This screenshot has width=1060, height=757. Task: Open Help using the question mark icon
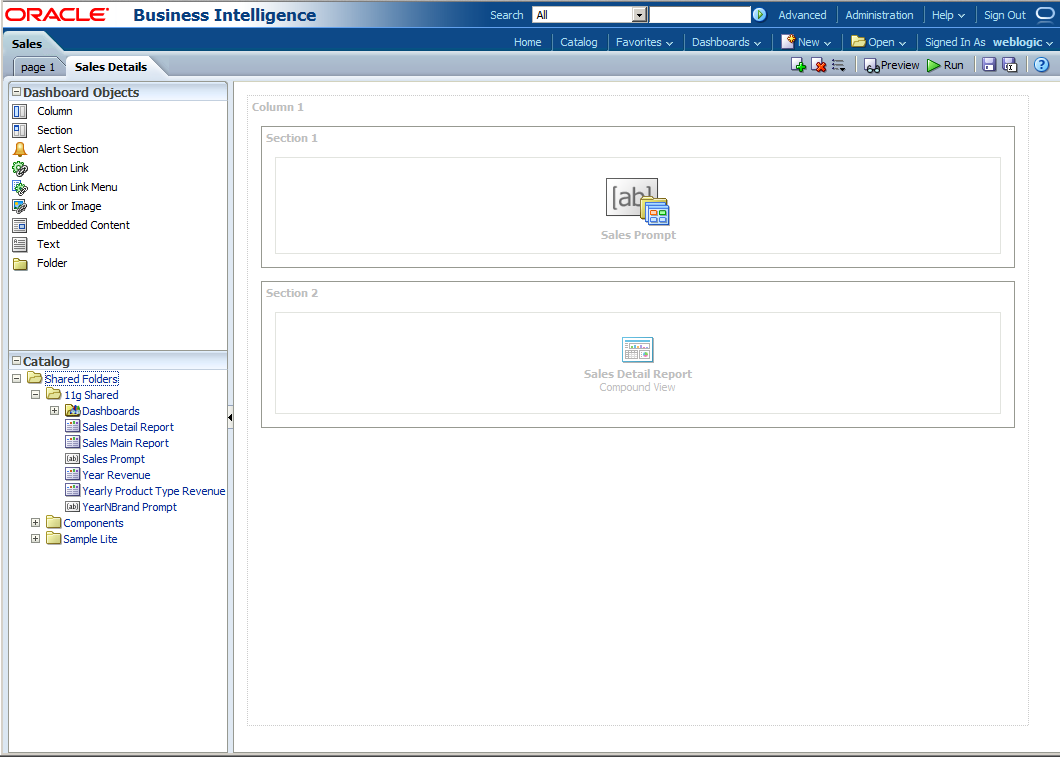coord(1041,64)
